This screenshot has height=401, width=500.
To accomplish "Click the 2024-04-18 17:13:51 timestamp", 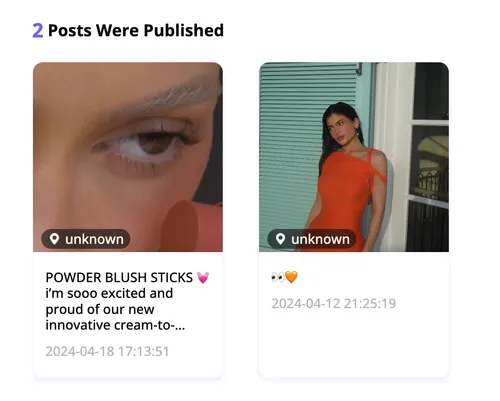I will pos(107,351).
